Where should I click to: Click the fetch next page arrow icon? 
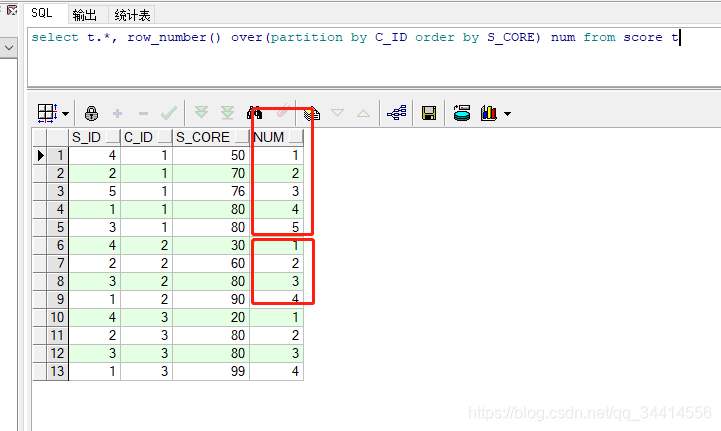201,113
